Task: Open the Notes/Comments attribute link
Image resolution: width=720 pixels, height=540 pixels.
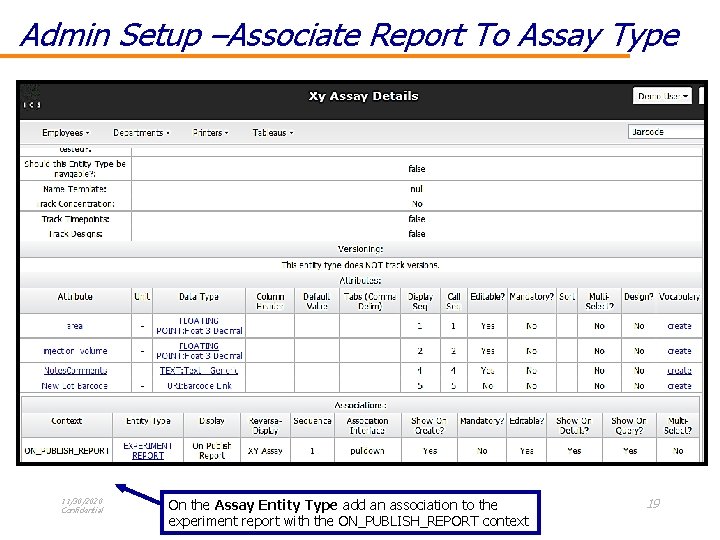Action: tap(75, 370)
